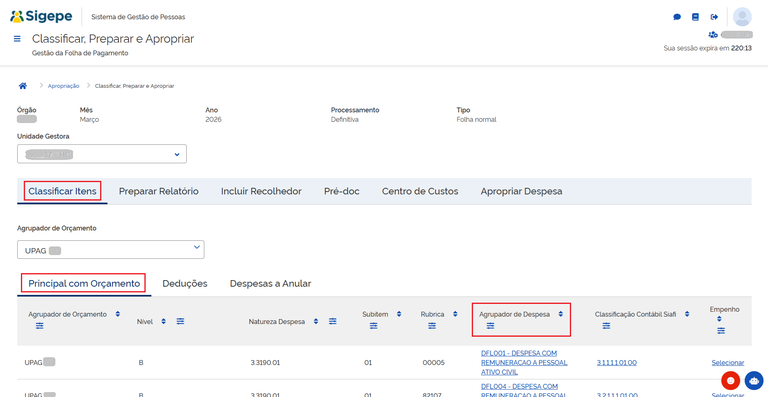Sort by Subitem column

click(399, 314)
